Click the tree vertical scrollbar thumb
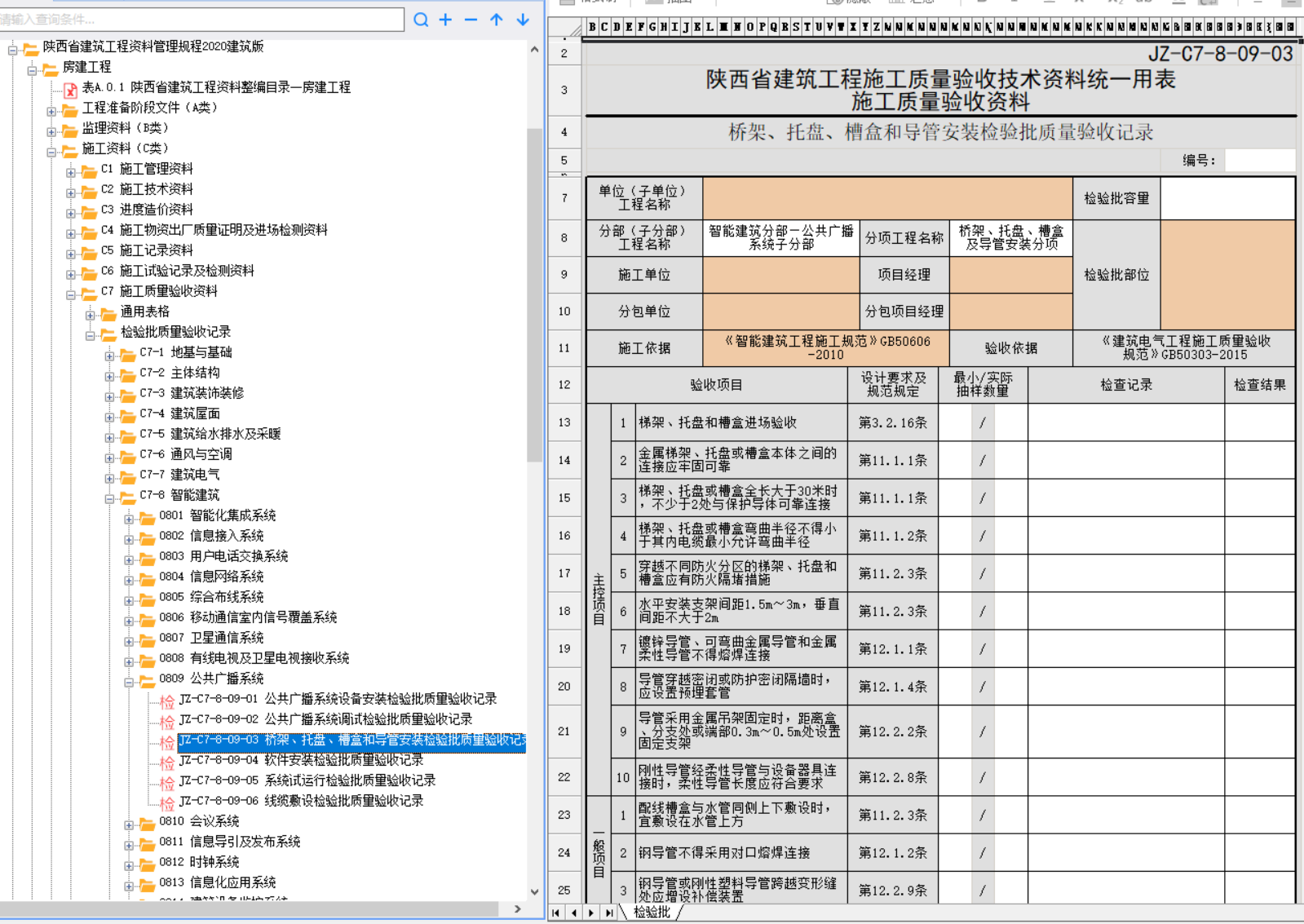1304x924 pixels. (534, 295)
